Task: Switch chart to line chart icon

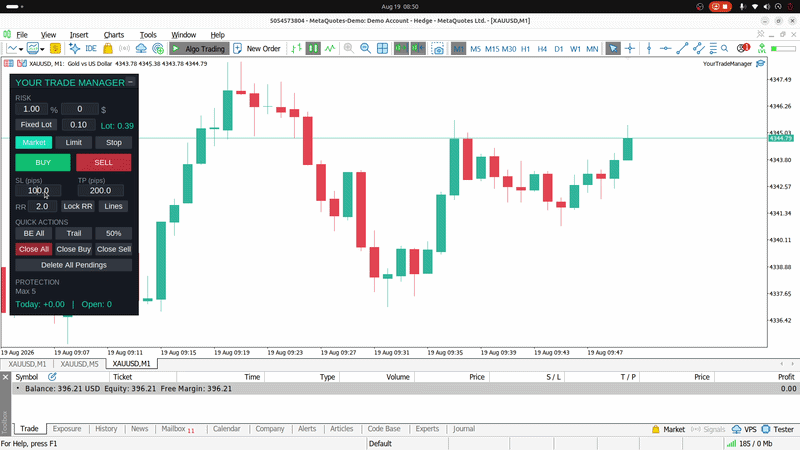Action: [330, 48]
